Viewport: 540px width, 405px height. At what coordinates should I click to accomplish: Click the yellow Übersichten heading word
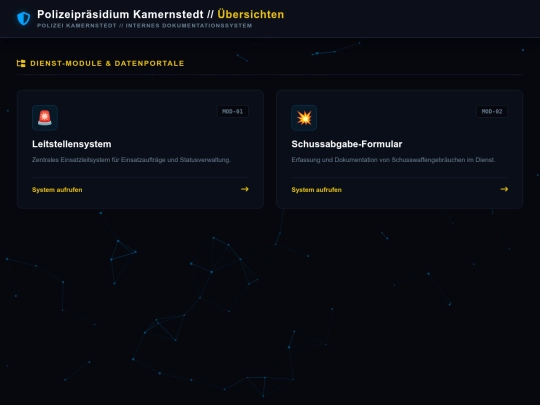pos(251,14)
